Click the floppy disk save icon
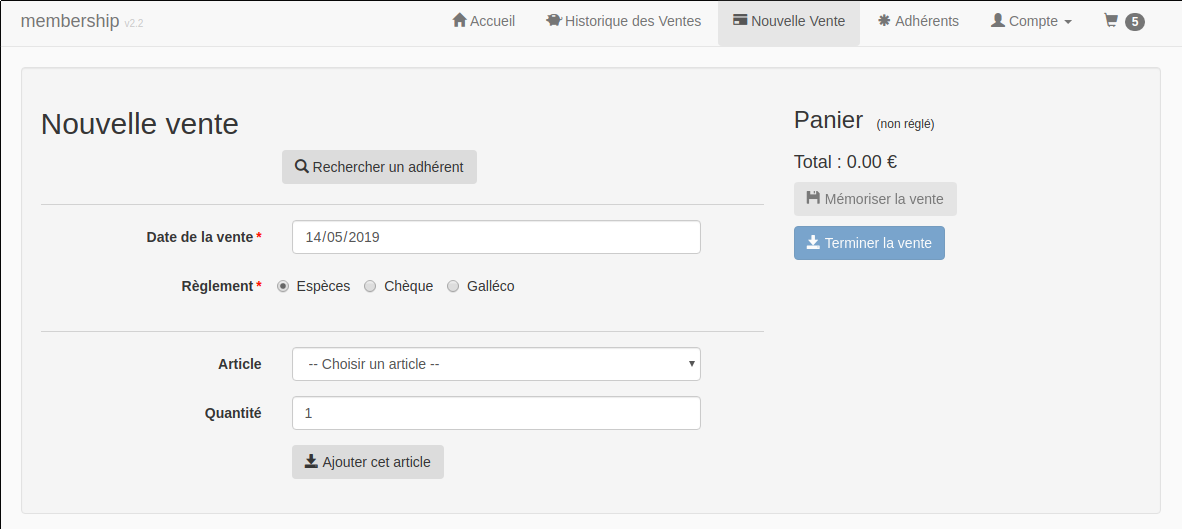This screenshot has width=1182, height=529. (x=813, y=199)
